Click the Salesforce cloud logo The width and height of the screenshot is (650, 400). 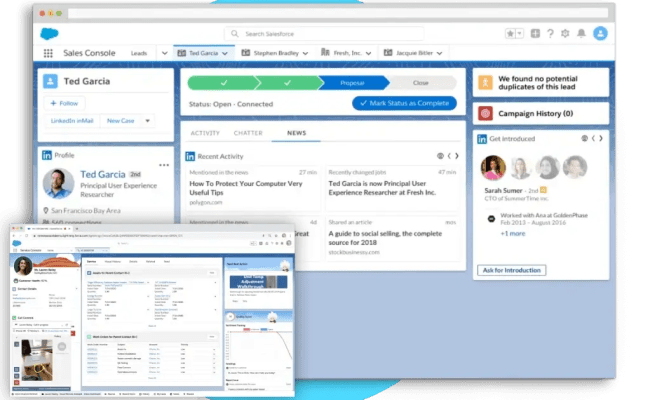tap(49, 34)
